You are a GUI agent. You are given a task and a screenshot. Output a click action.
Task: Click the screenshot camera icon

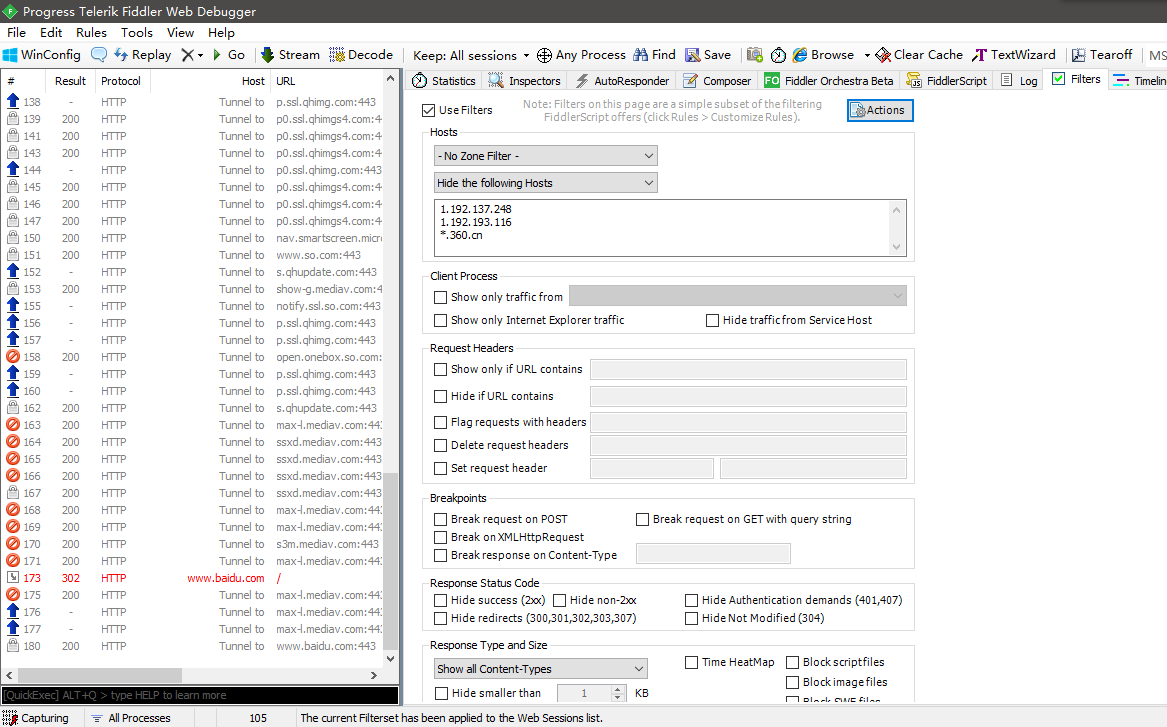(755, 54)
